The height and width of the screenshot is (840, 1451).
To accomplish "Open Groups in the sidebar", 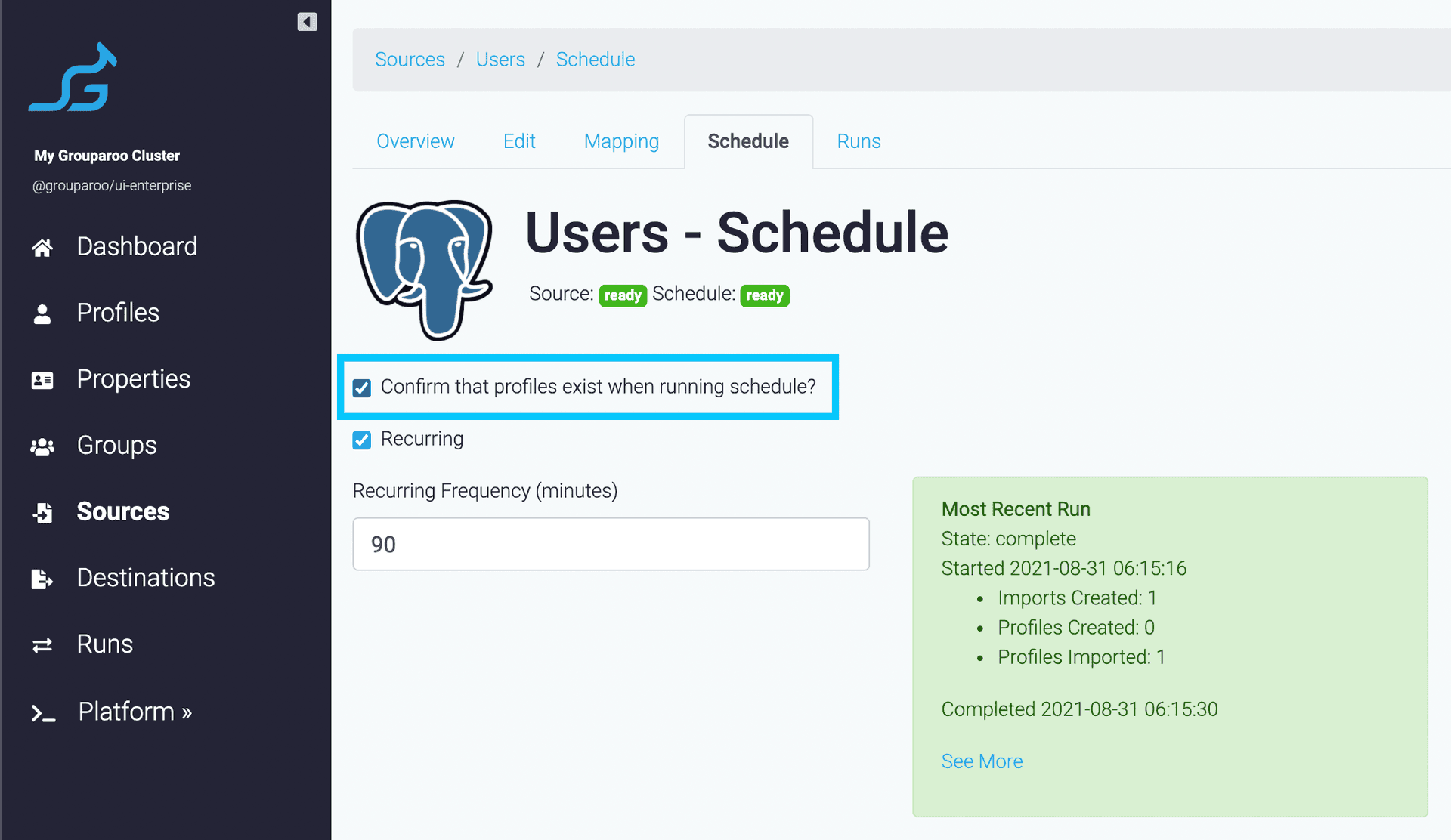I will coord(116,446).
